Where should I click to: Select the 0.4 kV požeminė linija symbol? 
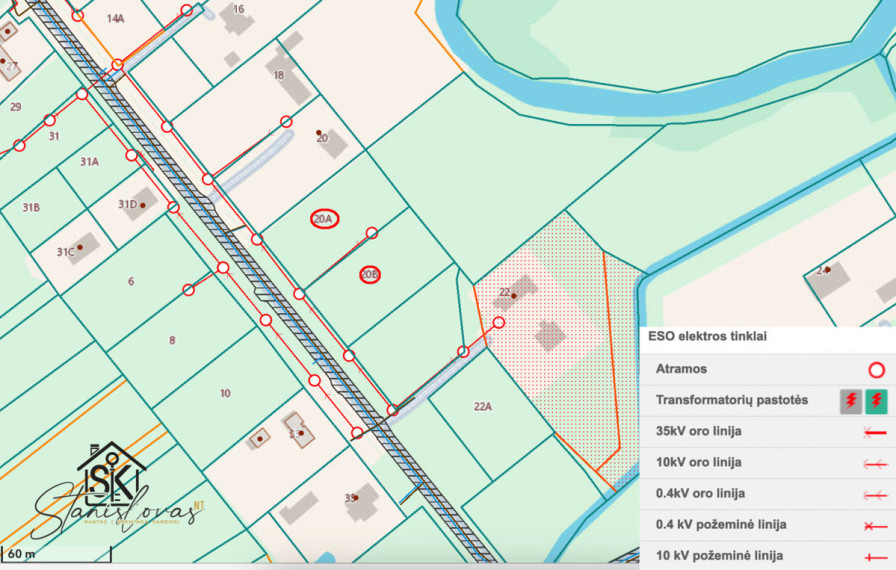click(875, 525)
